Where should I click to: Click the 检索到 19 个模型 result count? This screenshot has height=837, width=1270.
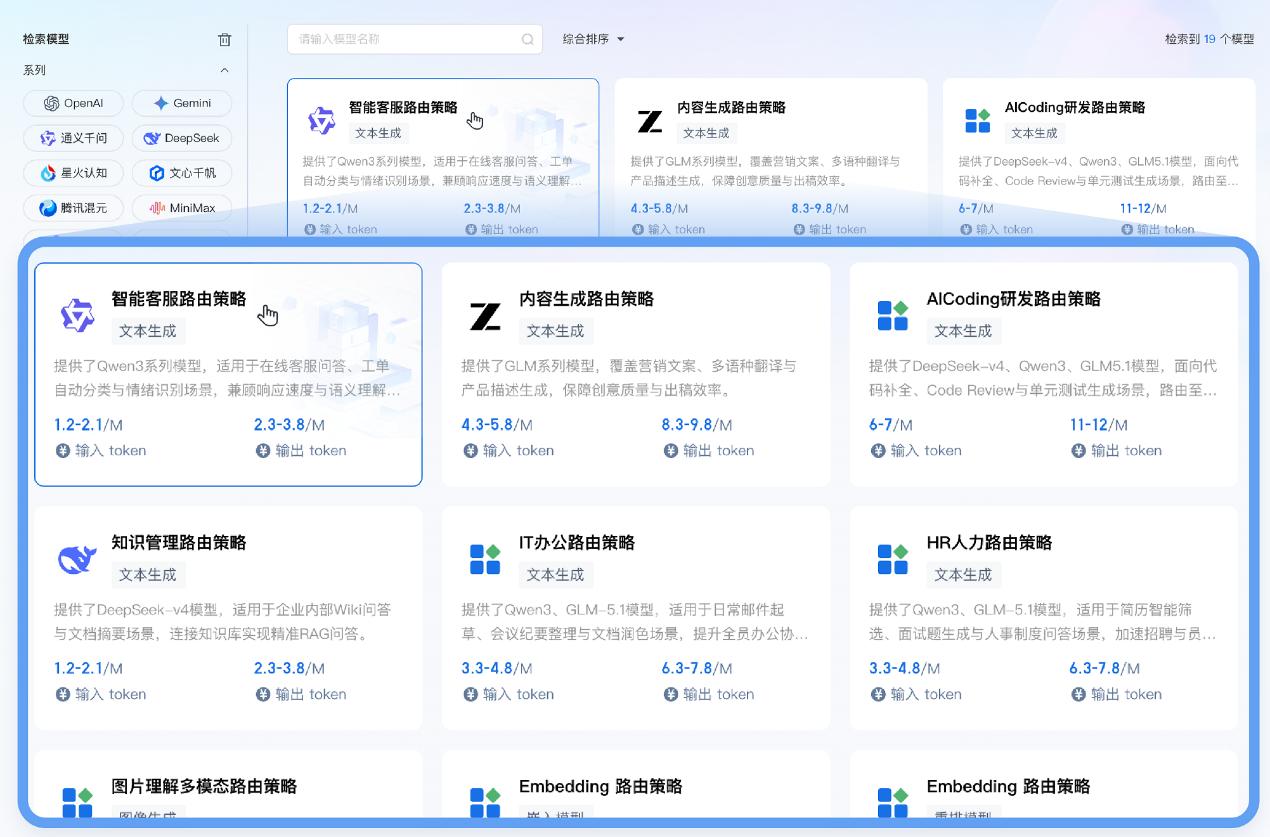pos(1209,39)
